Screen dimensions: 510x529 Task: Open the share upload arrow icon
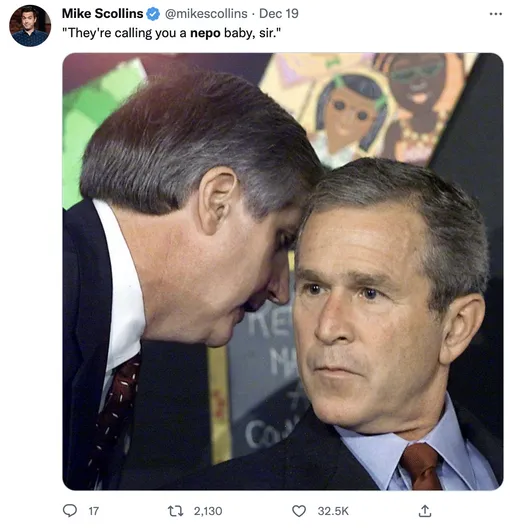[425, 510]
